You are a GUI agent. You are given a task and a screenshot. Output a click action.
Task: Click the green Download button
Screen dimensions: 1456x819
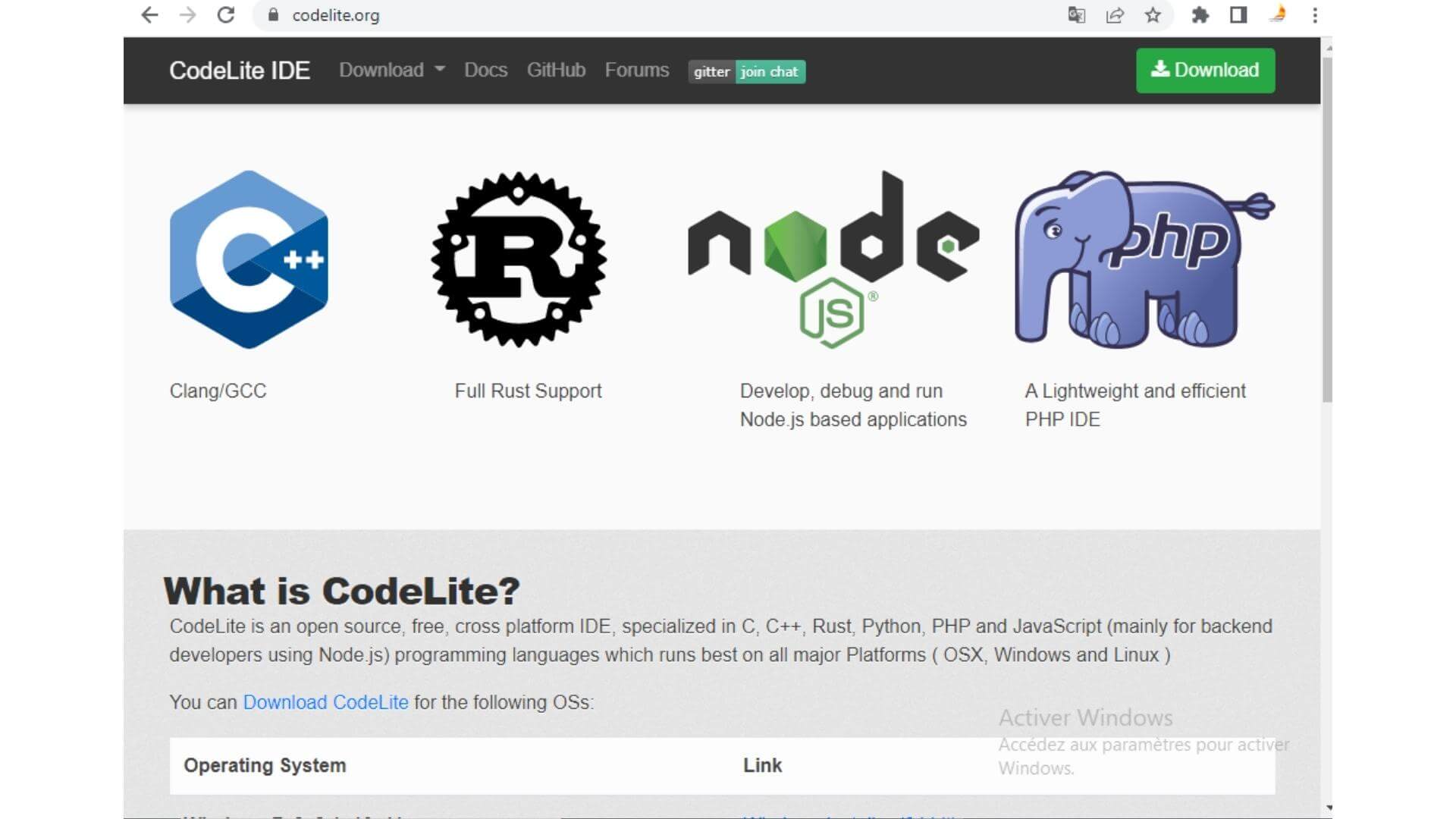1204,70
